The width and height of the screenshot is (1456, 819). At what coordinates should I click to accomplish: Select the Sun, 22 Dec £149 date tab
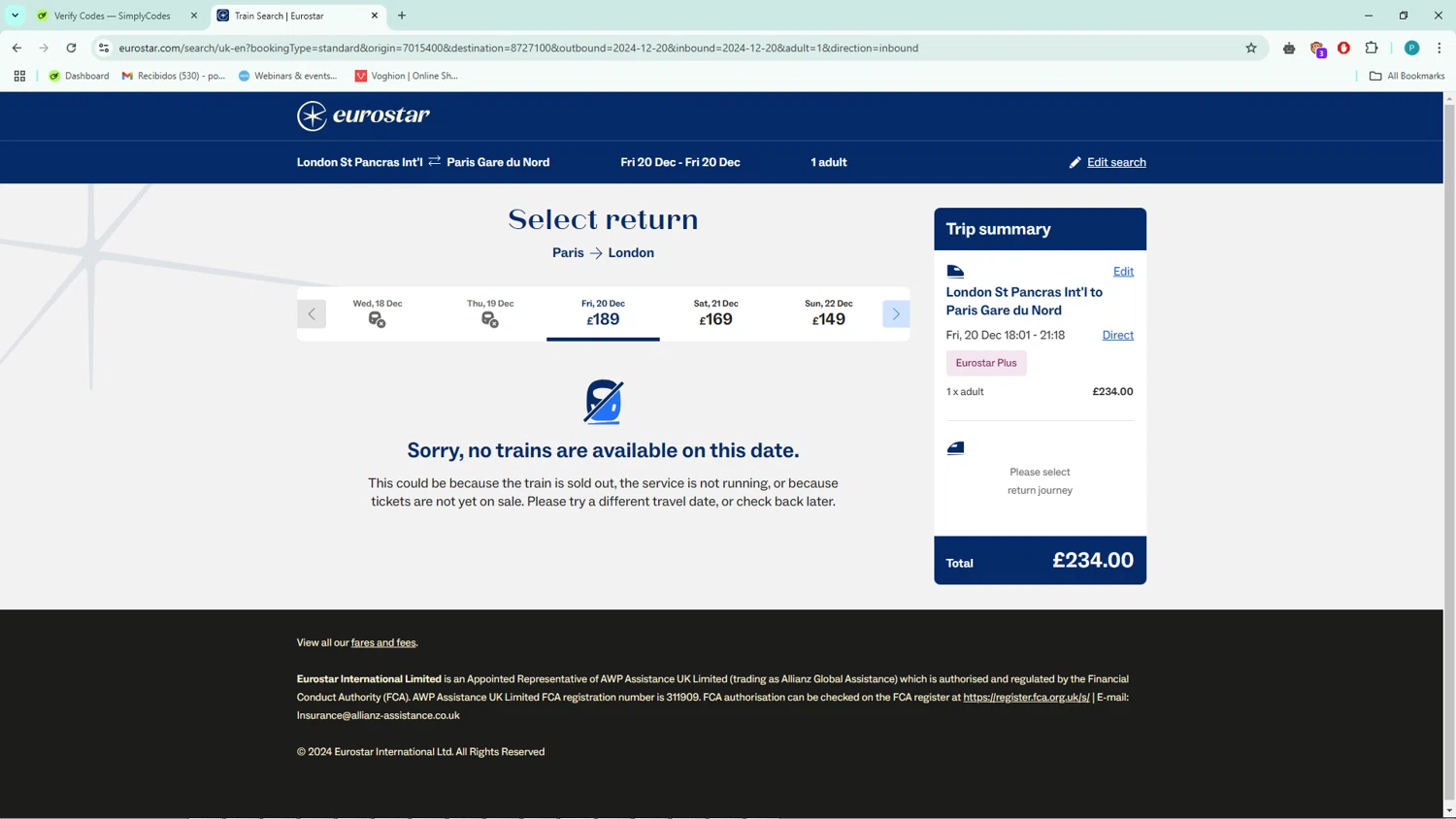829,313
